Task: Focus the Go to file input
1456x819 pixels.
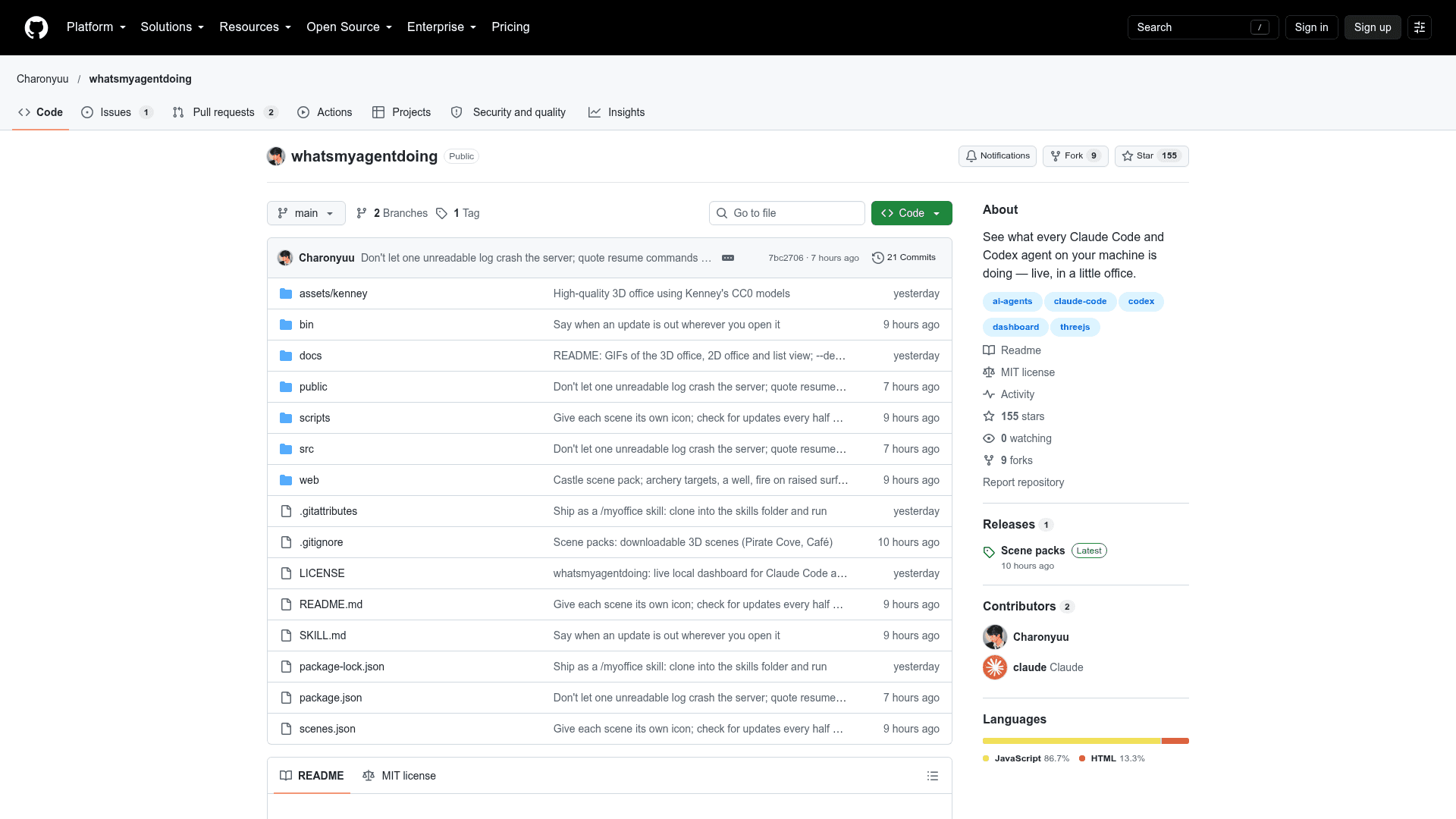Action: [x=787, y=213]
